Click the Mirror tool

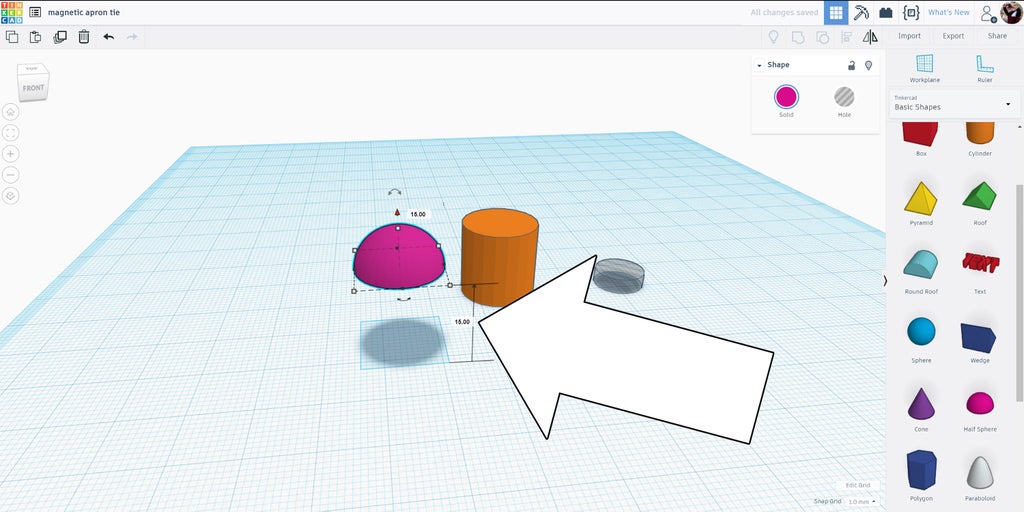pos(870,37)
